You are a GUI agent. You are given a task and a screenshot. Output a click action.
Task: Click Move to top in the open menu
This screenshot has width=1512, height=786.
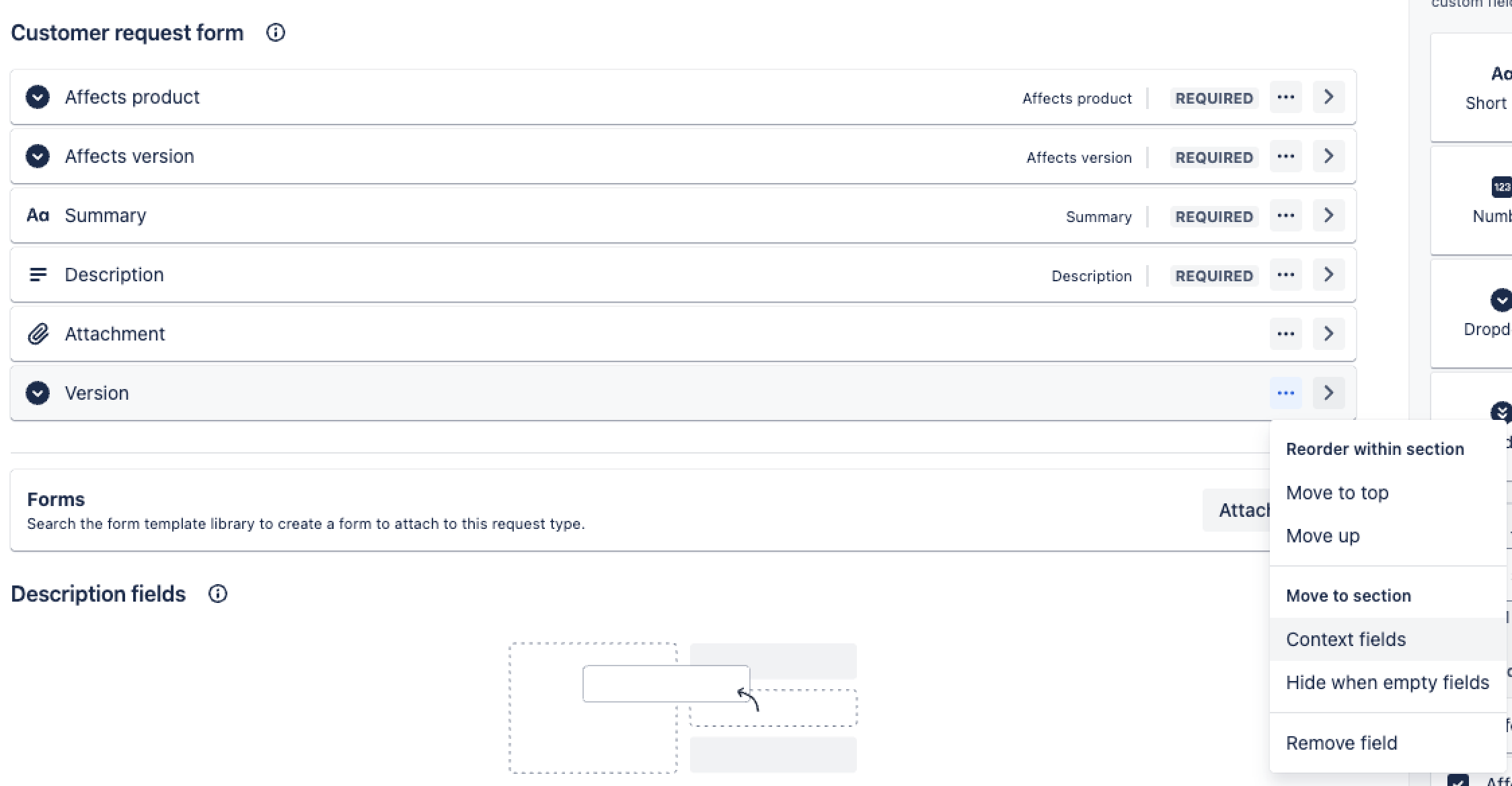[x=1336, y=493]
